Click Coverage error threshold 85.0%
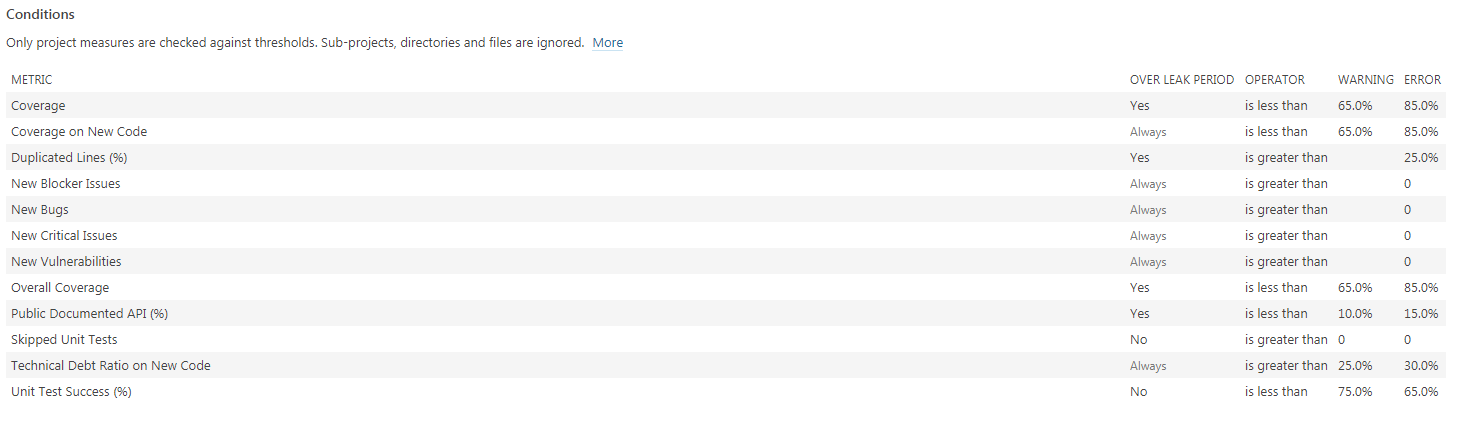This screenshot has height=431, width=1470. tap(1421, 105)
